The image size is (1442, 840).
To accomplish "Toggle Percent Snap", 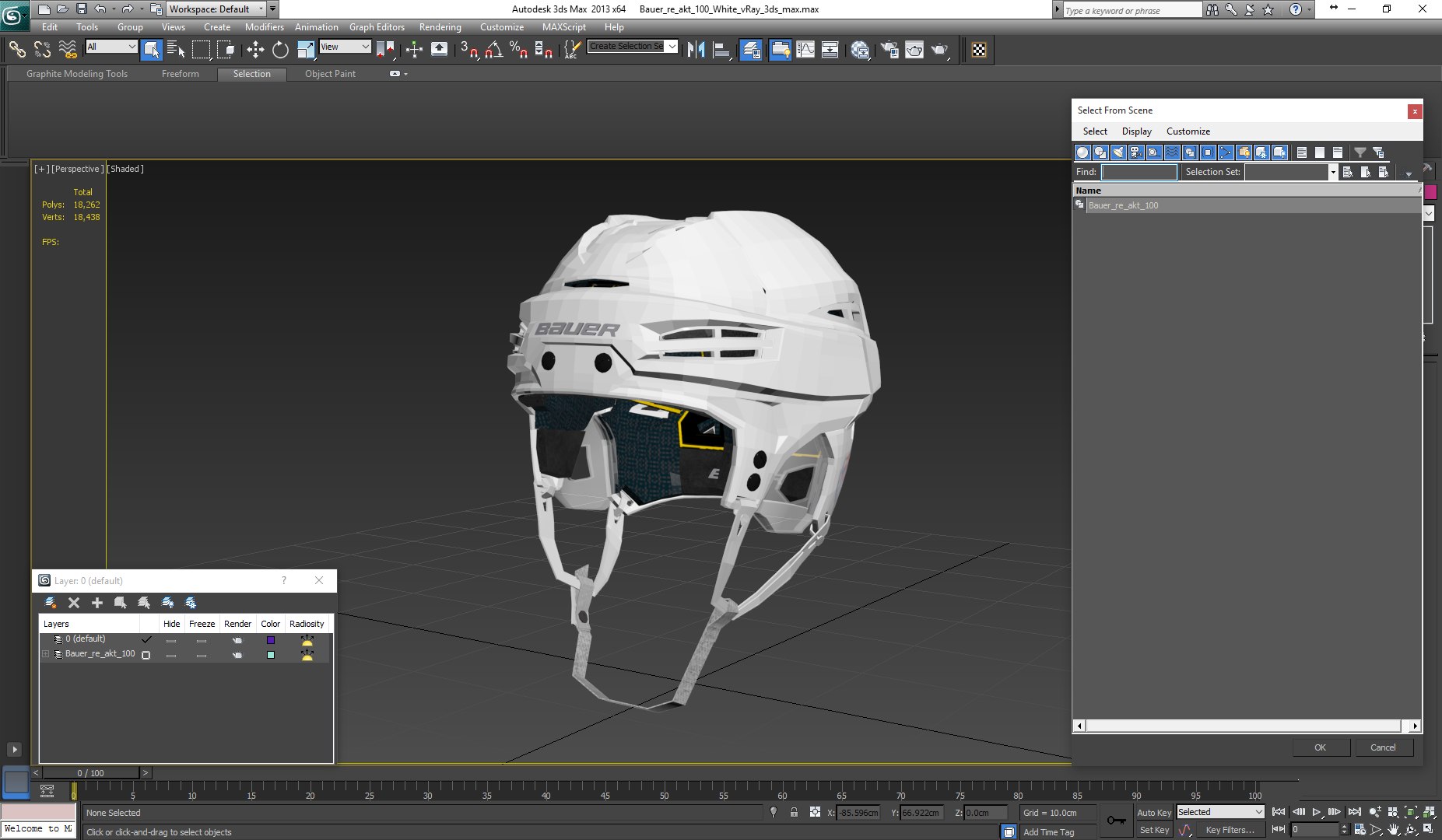I will coord(518,50).
